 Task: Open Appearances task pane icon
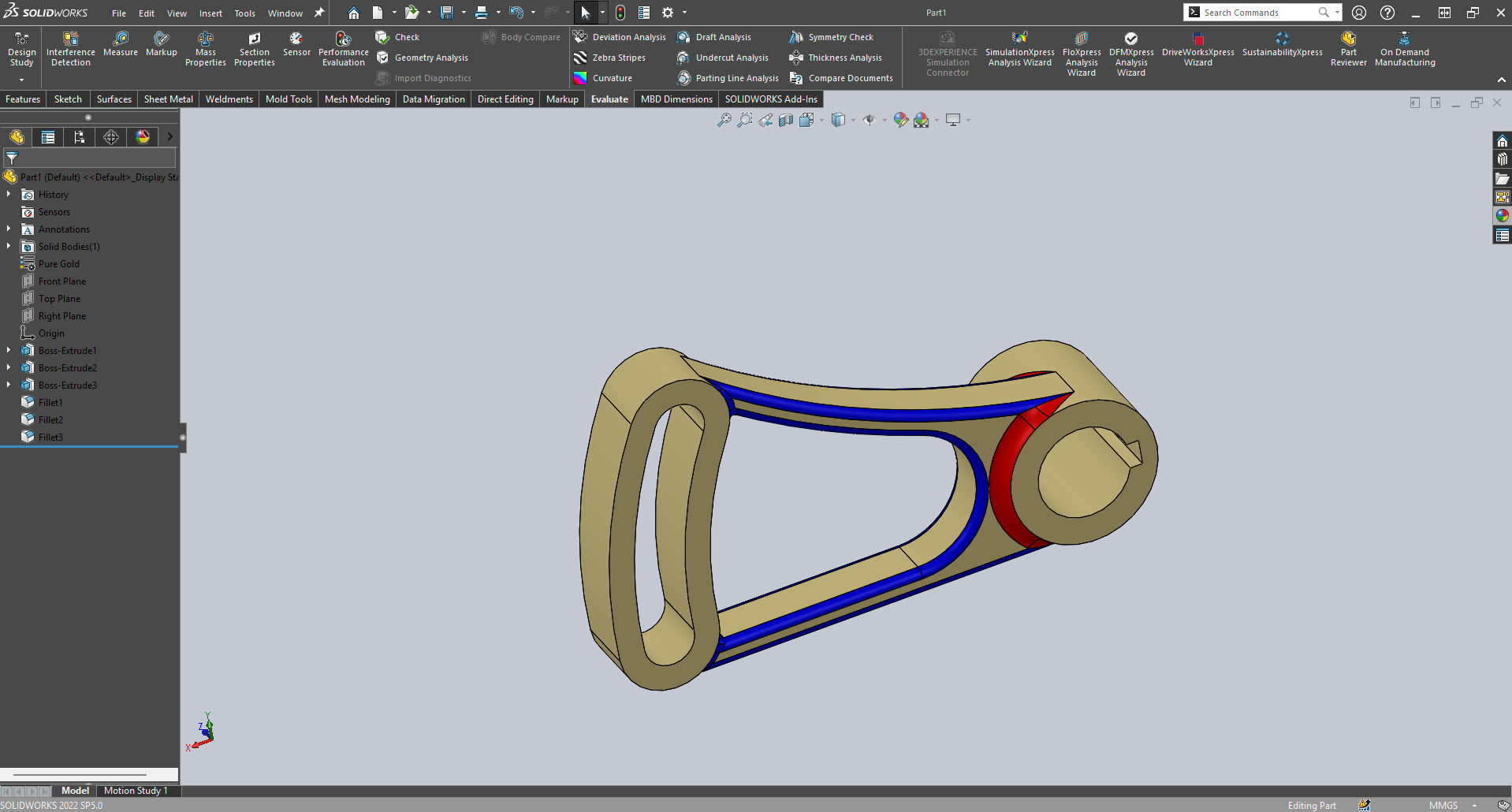coord(1502,215)
